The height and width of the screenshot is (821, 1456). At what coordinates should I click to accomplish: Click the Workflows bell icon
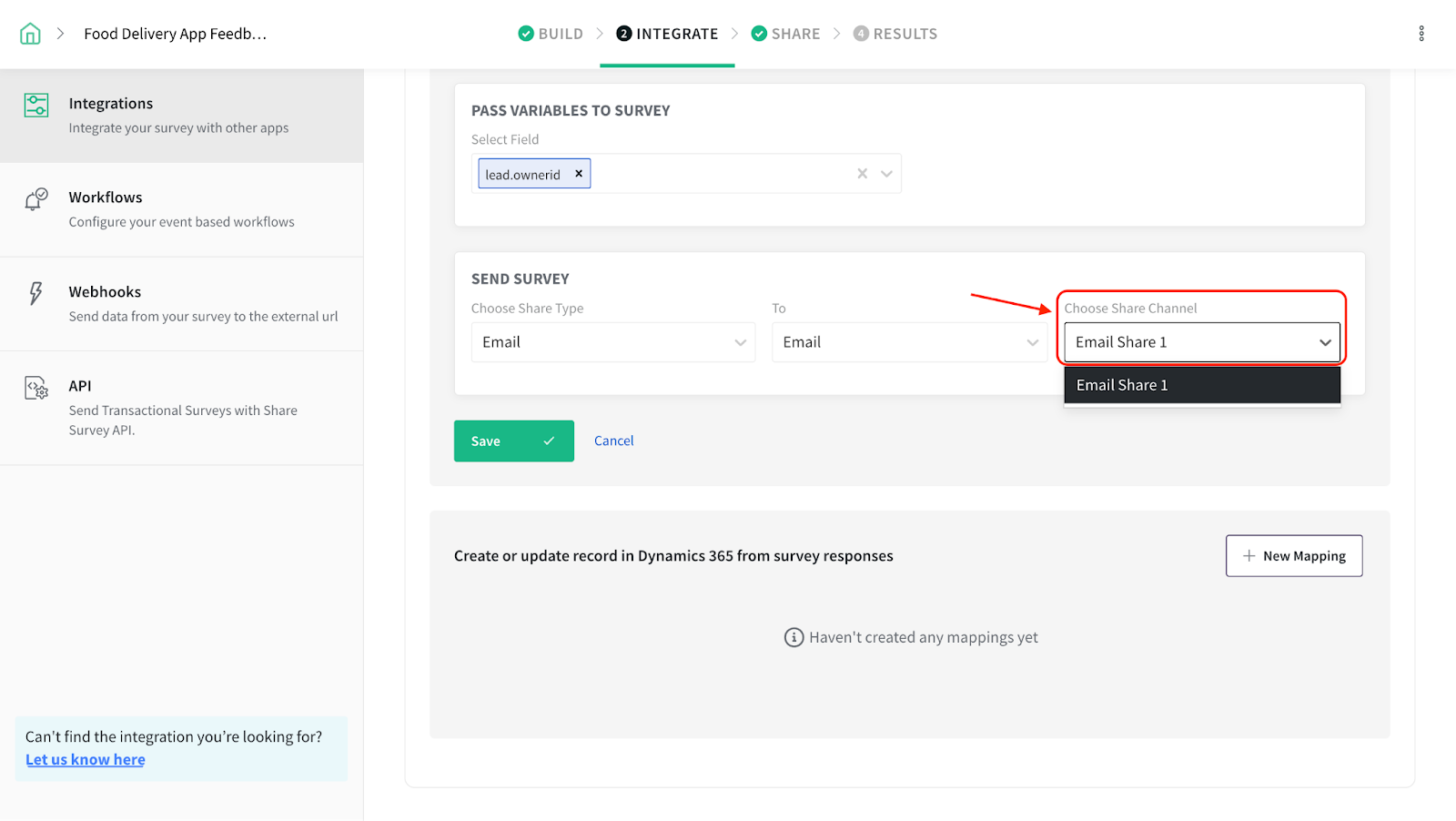pos(36,199)
